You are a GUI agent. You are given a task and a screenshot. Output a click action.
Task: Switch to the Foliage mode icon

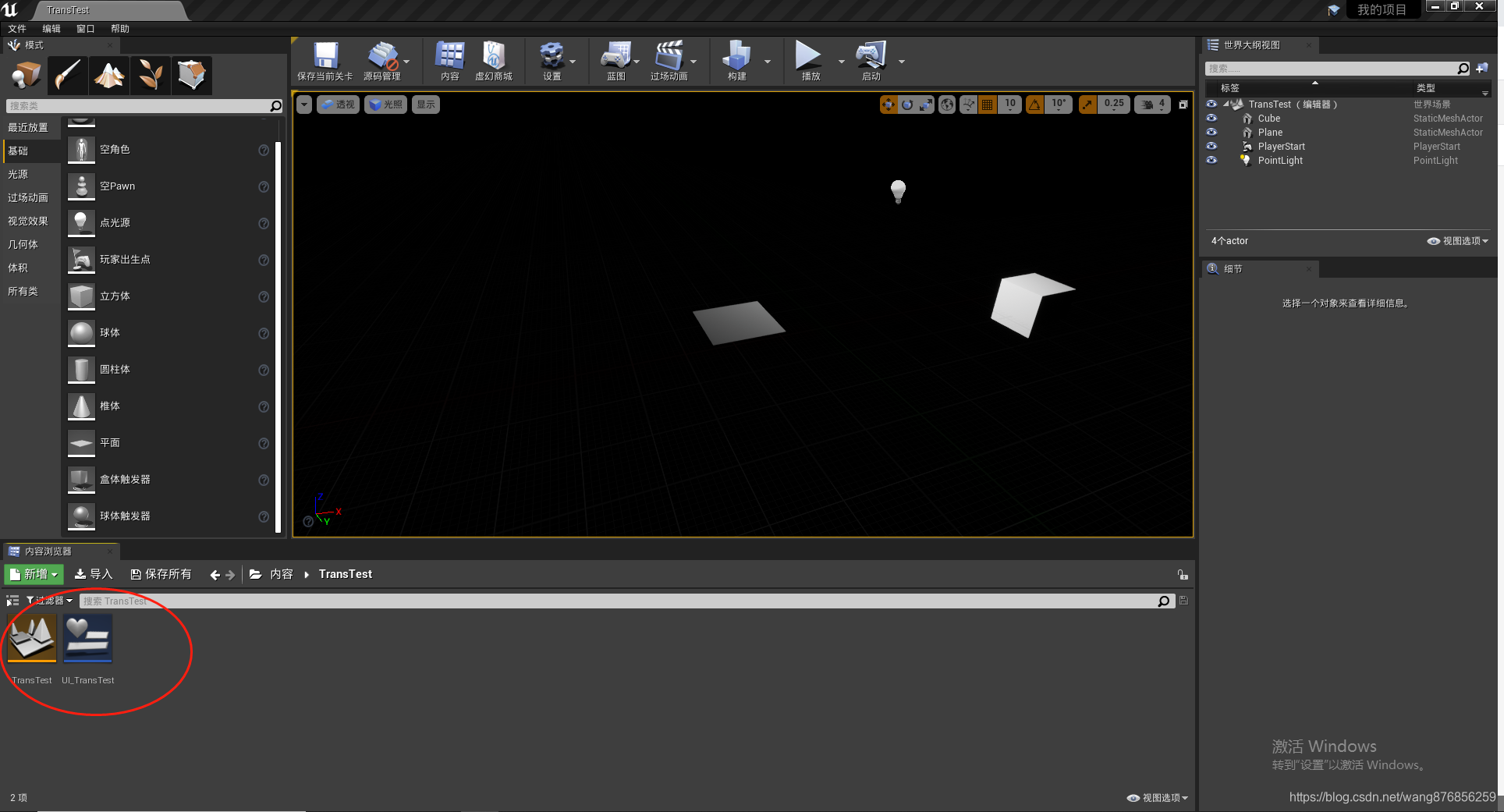151,75
